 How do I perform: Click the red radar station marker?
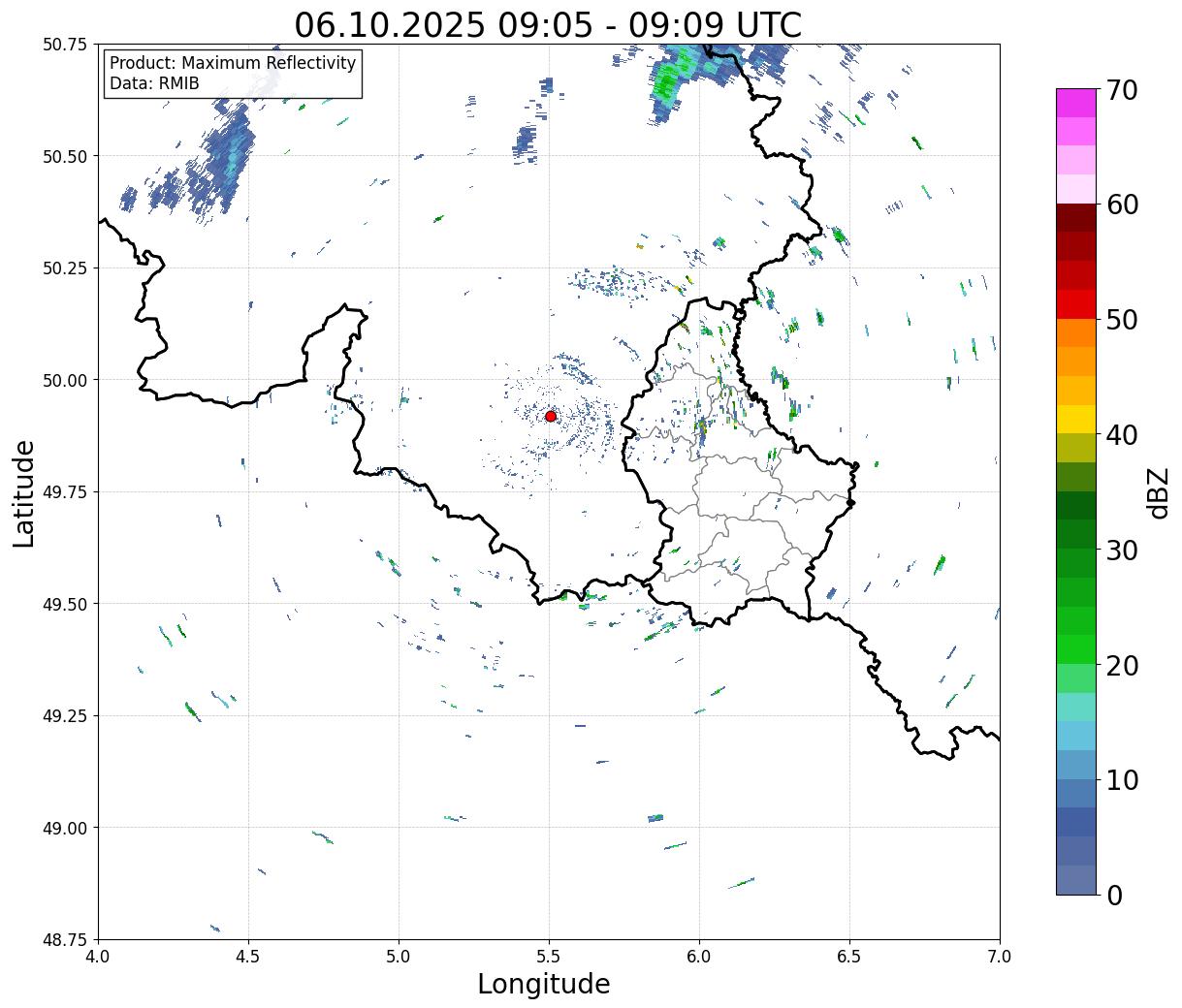(x=551, y=416)
